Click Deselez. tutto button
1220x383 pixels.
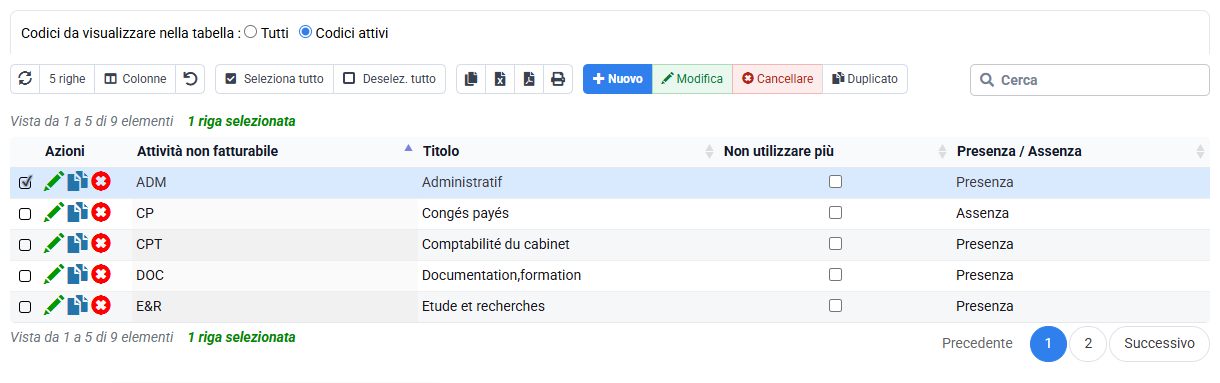(x=389, y=79)
